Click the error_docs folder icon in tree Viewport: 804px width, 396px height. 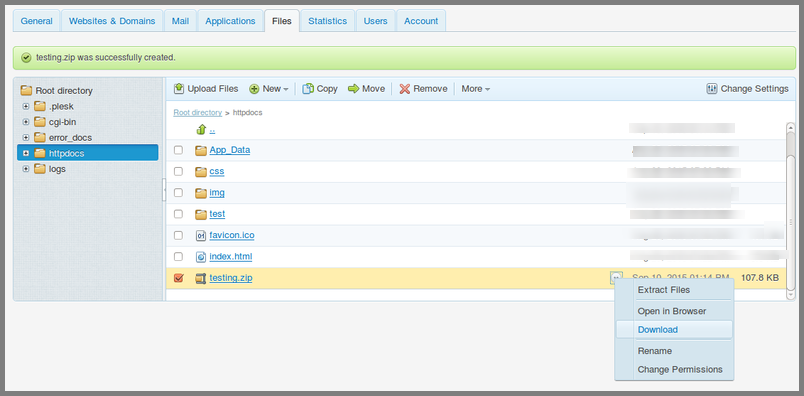coord(40,137)
